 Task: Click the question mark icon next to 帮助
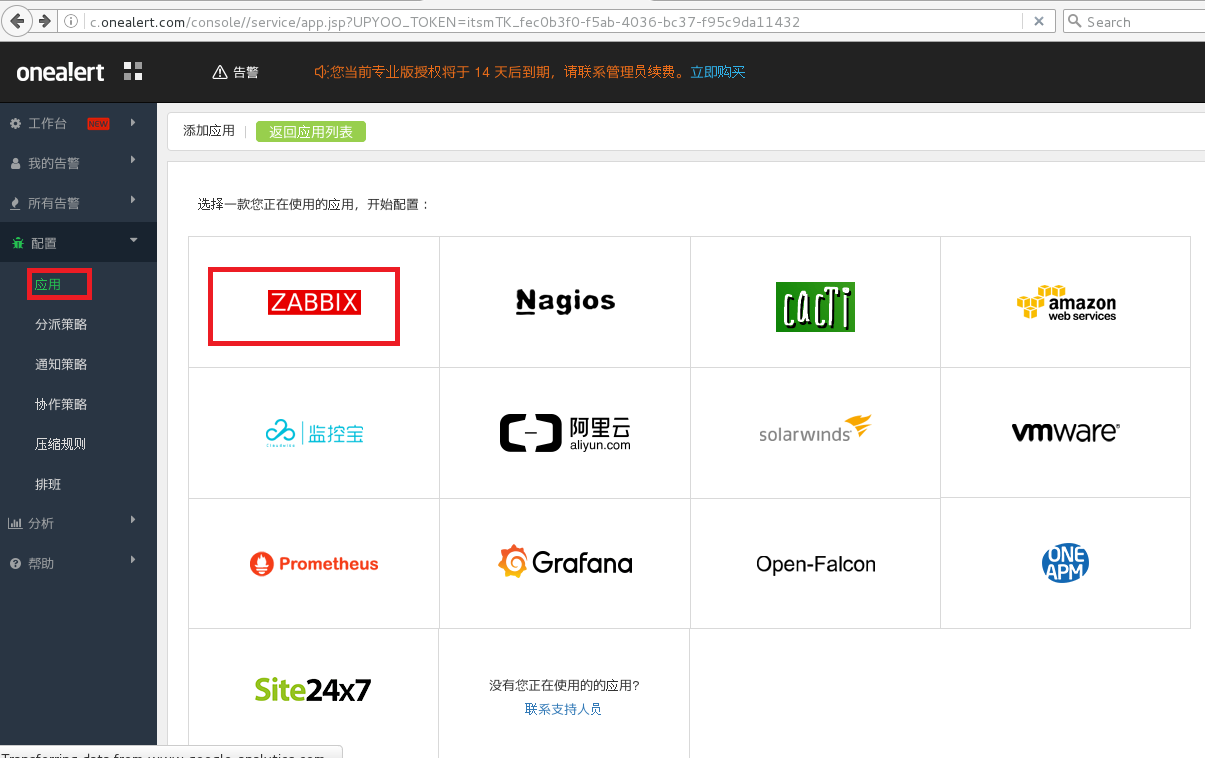(x=15, y=564)
